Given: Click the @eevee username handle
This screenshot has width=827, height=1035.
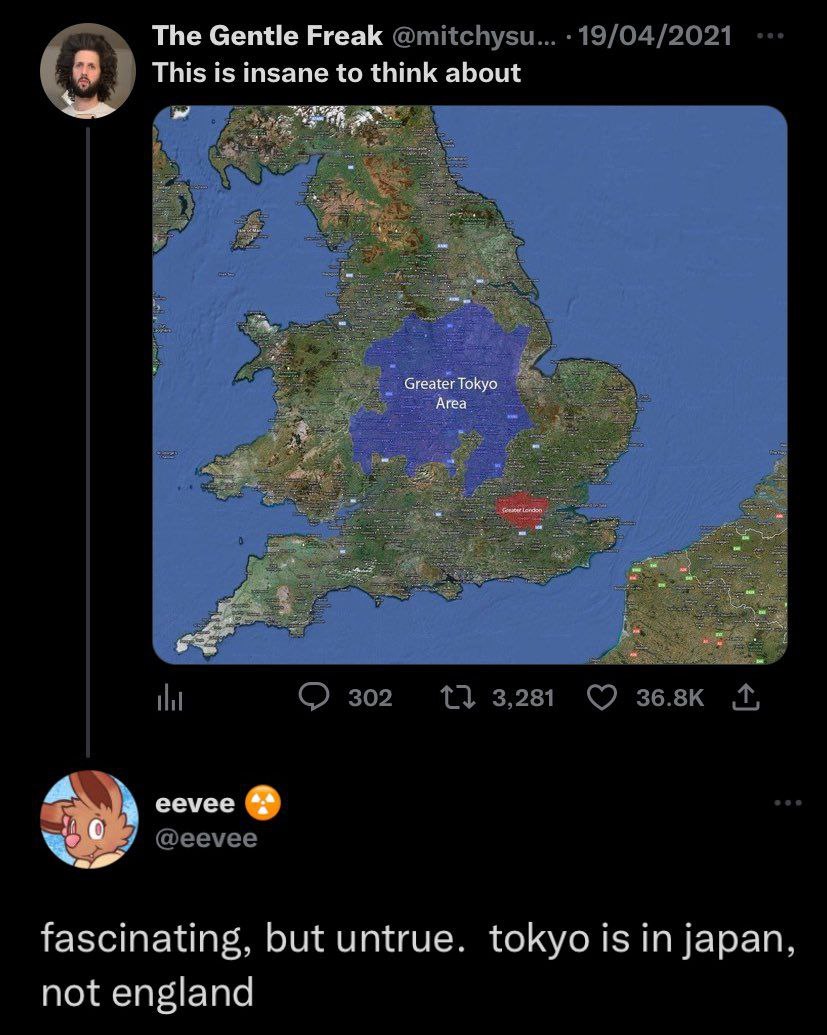Looking at the screenshot, I should [205, 837].
